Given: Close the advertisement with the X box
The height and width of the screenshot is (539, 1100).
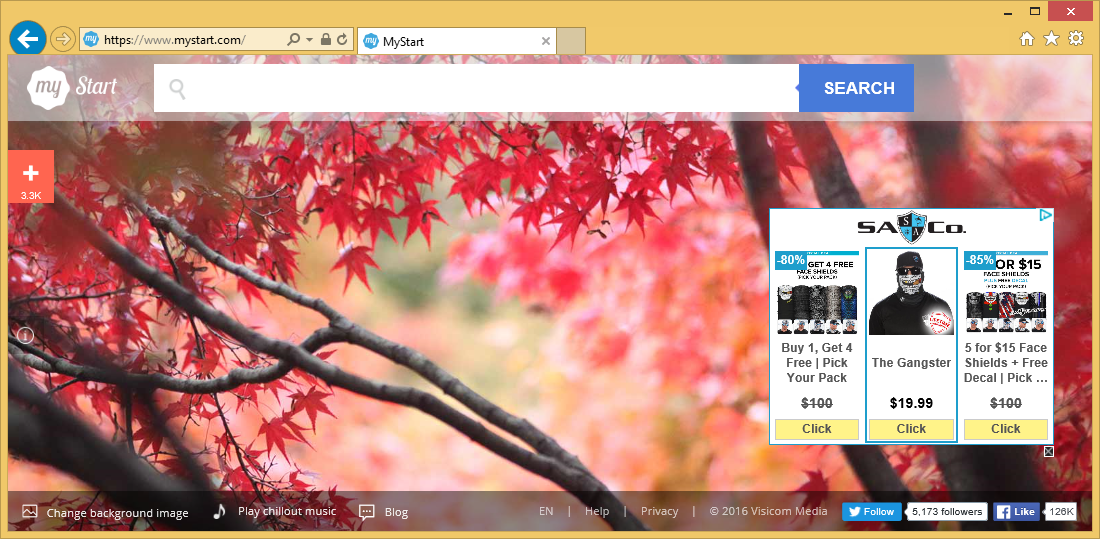Looking at the screenshot, I should [x=1048, y=451].
